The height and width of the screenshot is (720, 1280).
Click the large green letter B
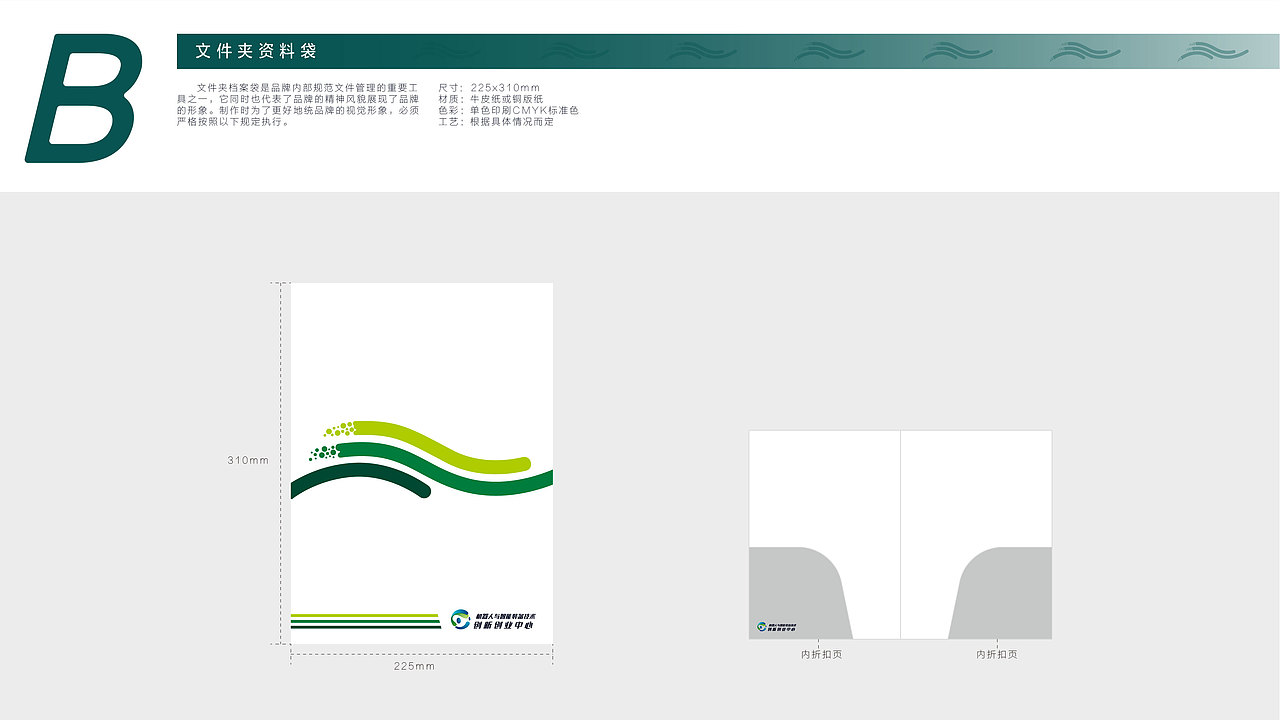84,98
